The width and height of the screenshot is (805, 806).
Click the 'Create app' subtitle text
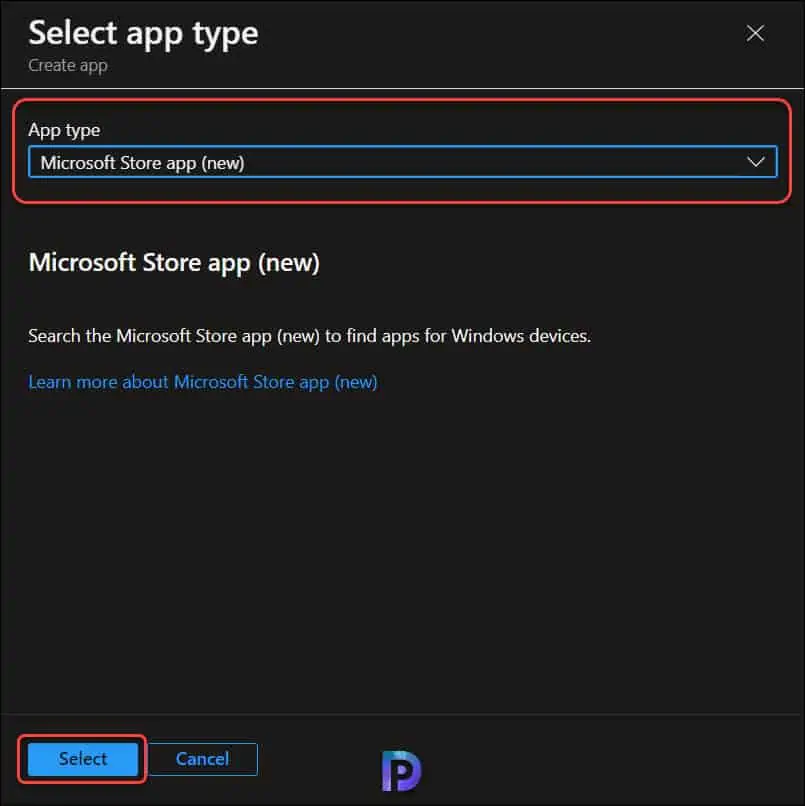coord(68,66)
